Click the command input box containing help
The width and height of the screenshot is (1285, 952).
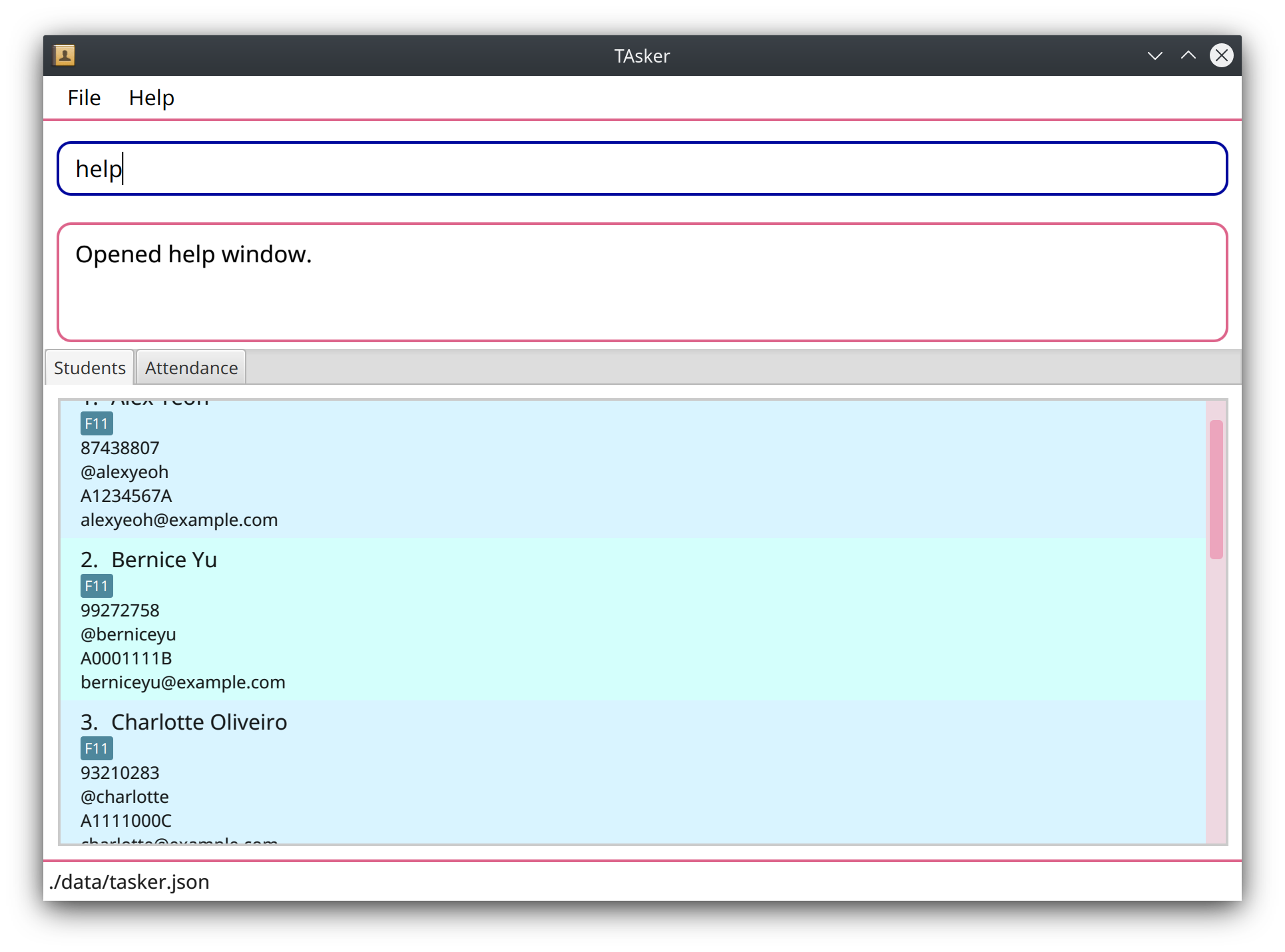pyautogui.click(x=642, y=168)
